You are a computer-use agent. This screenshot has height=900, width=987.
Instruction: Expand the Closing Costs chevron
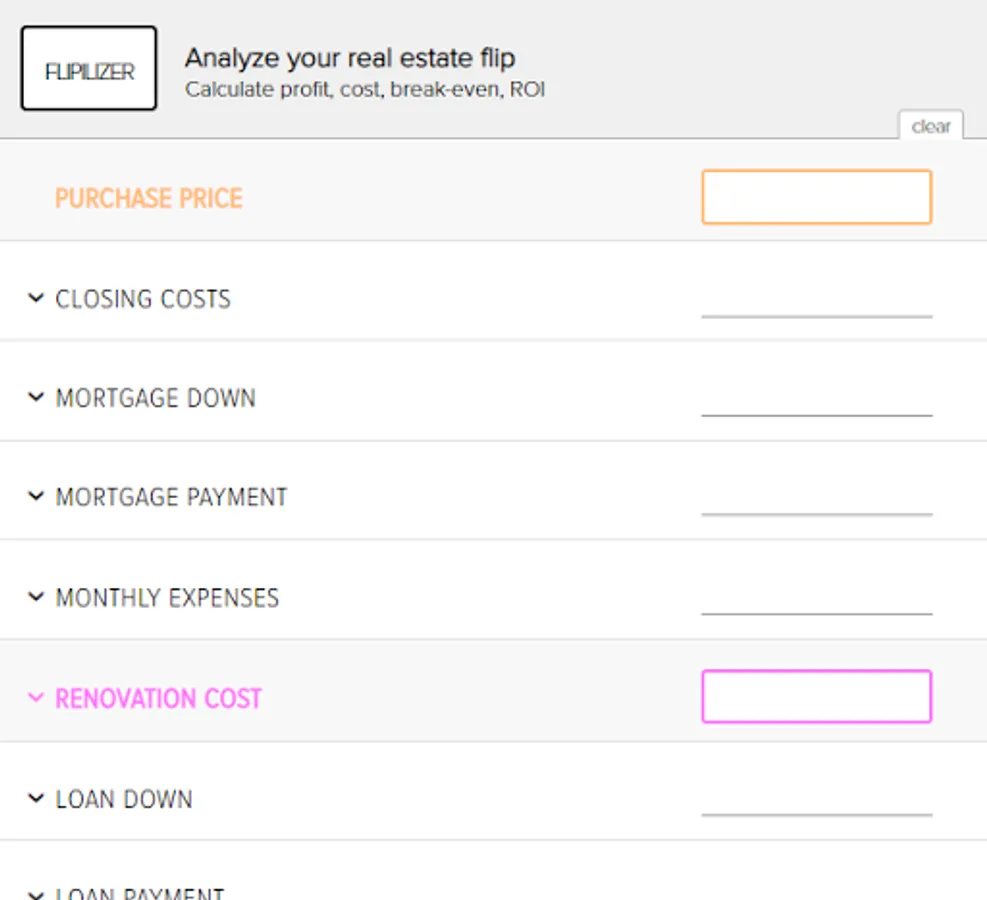coord(36,298)
